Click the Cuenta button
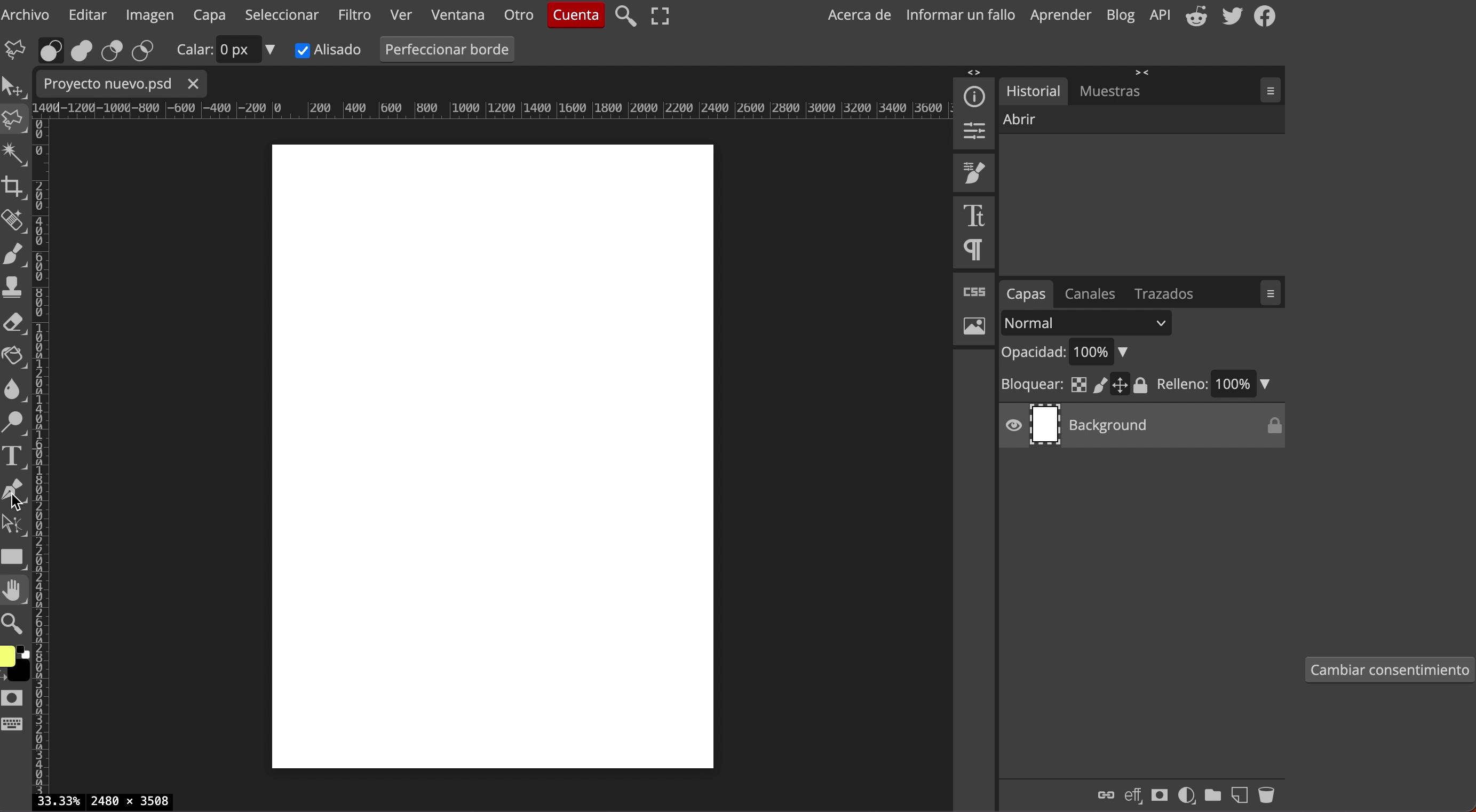 pyautogui.click(x=575, y=15)
